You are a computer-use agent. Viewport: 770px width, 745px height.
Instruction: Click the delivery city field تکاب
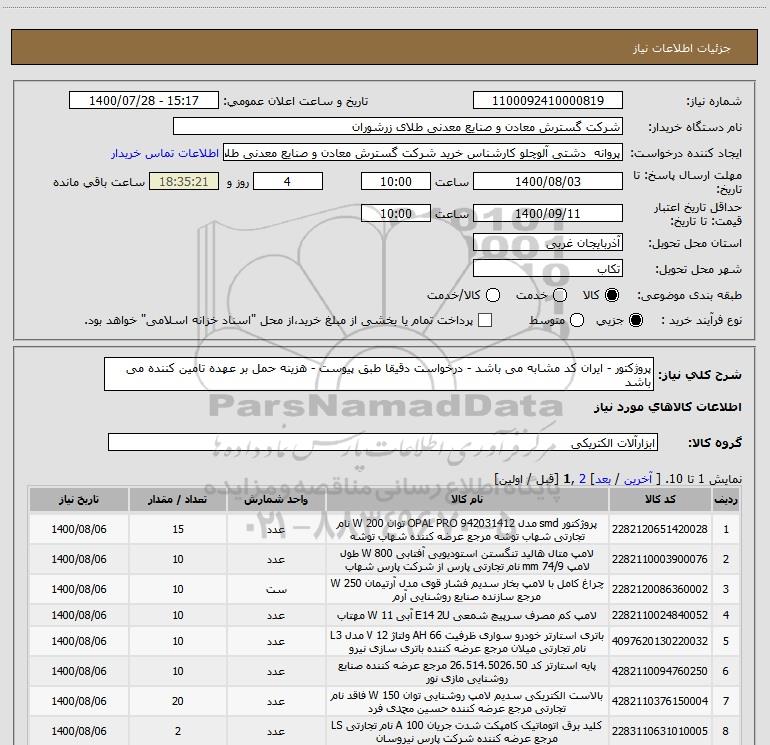click(x=548, y=269)
